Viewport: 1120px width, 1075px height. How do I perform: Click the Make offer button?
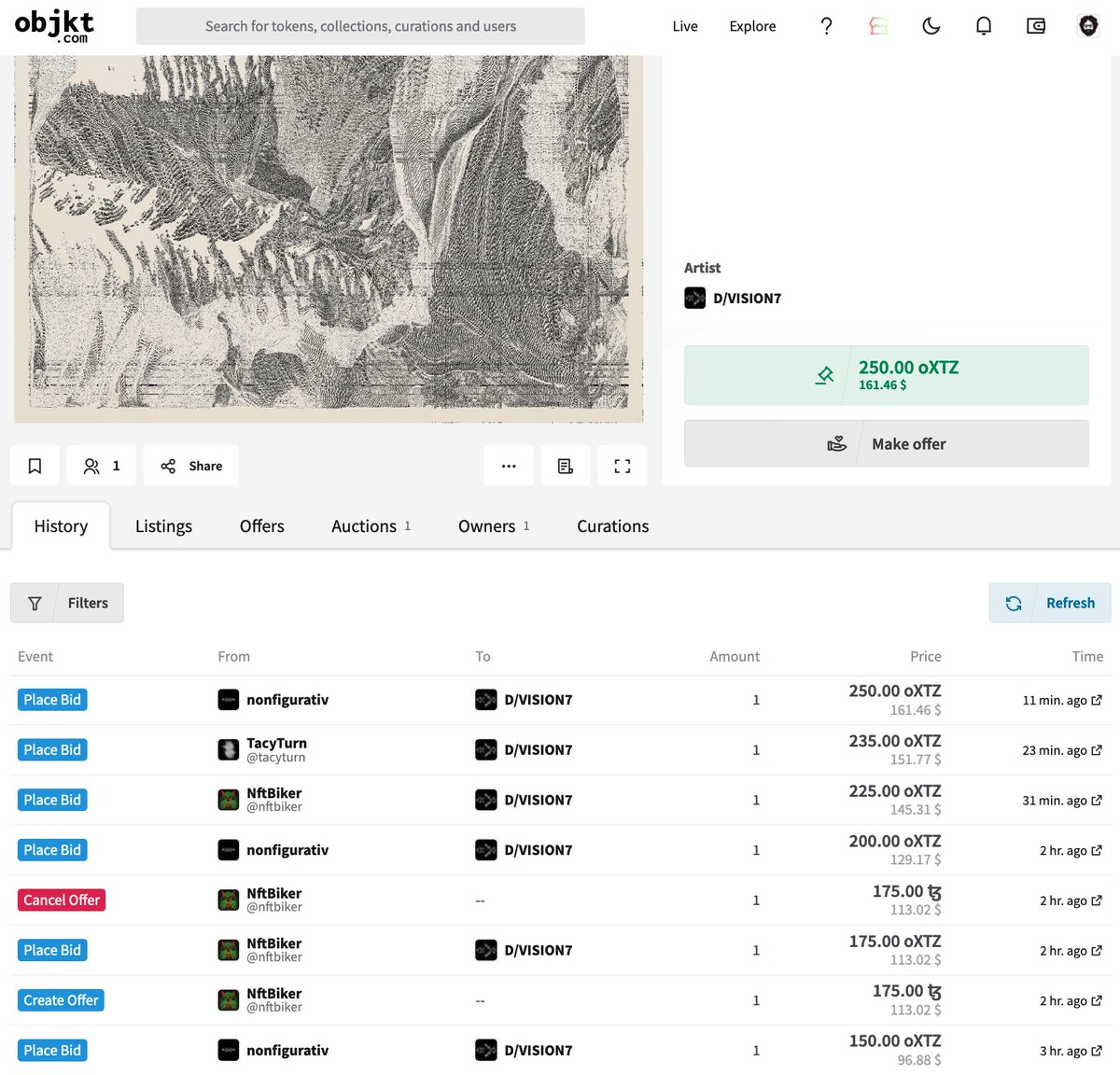pyautogui.click(x=887, y=443)
